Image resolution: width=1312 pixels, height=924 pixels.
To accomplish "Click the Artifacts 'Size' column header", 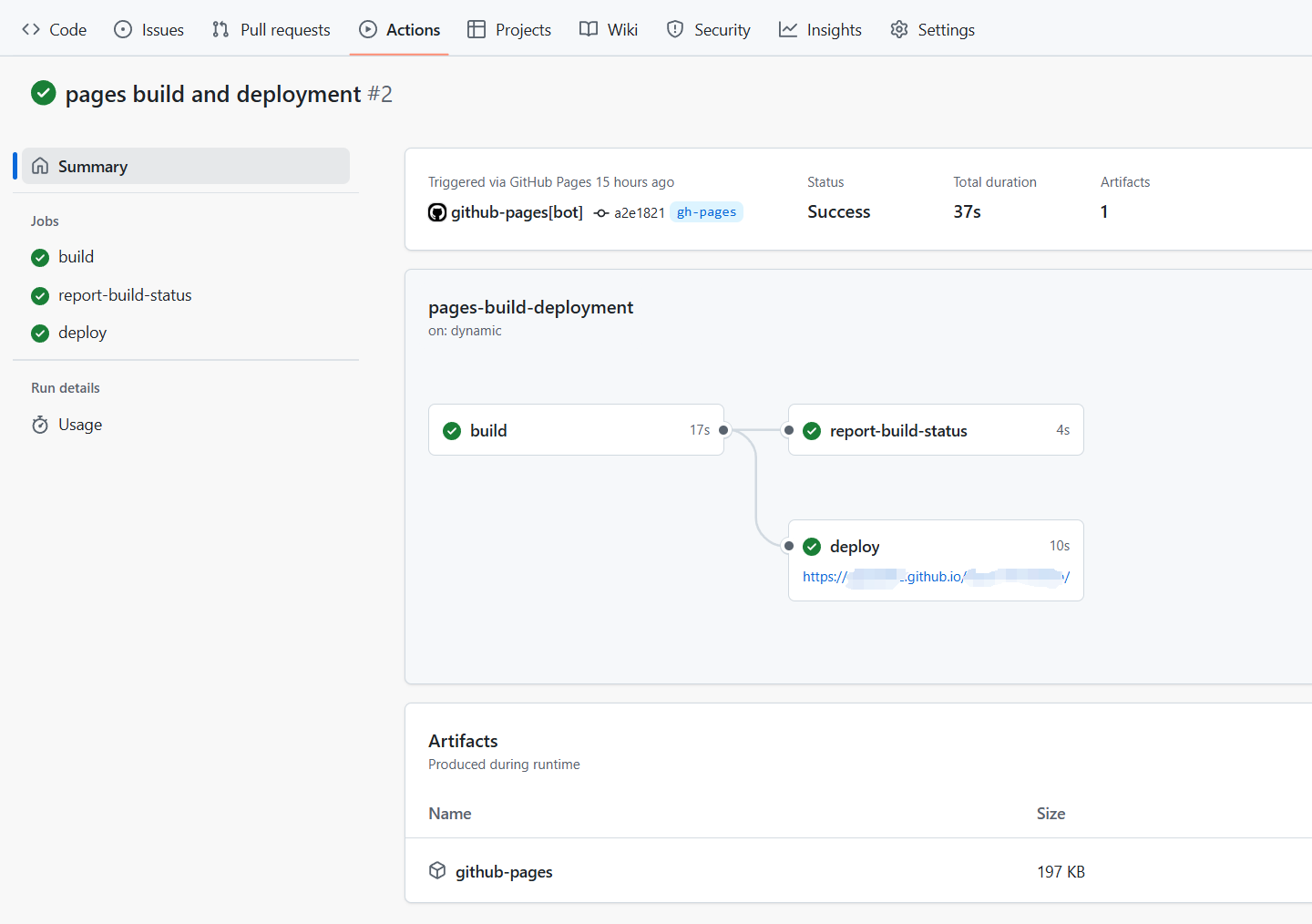I will [x=1051, y=814].
